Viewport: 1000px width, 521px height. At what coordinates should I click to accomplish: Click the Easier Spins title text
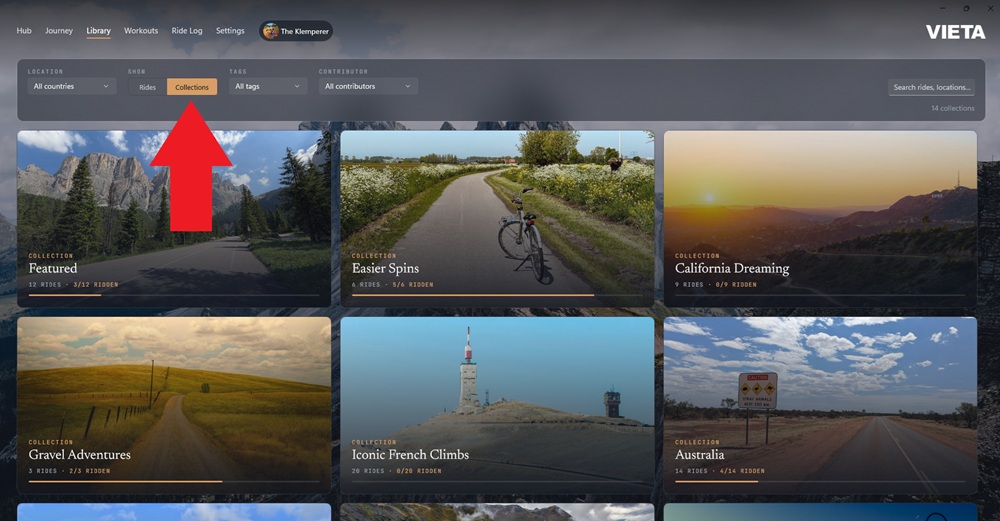point(385,268)
